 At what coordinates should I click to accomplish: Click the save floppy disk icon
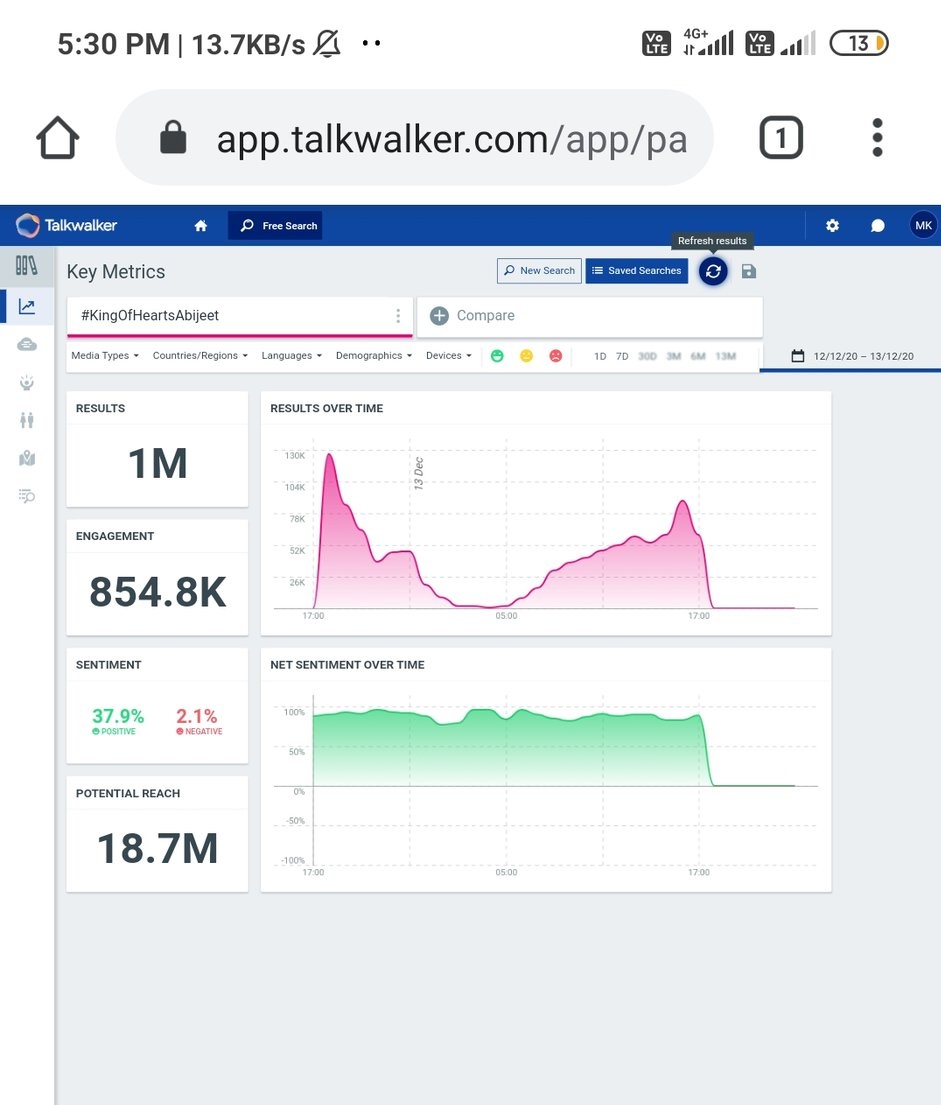coord(749,271)
